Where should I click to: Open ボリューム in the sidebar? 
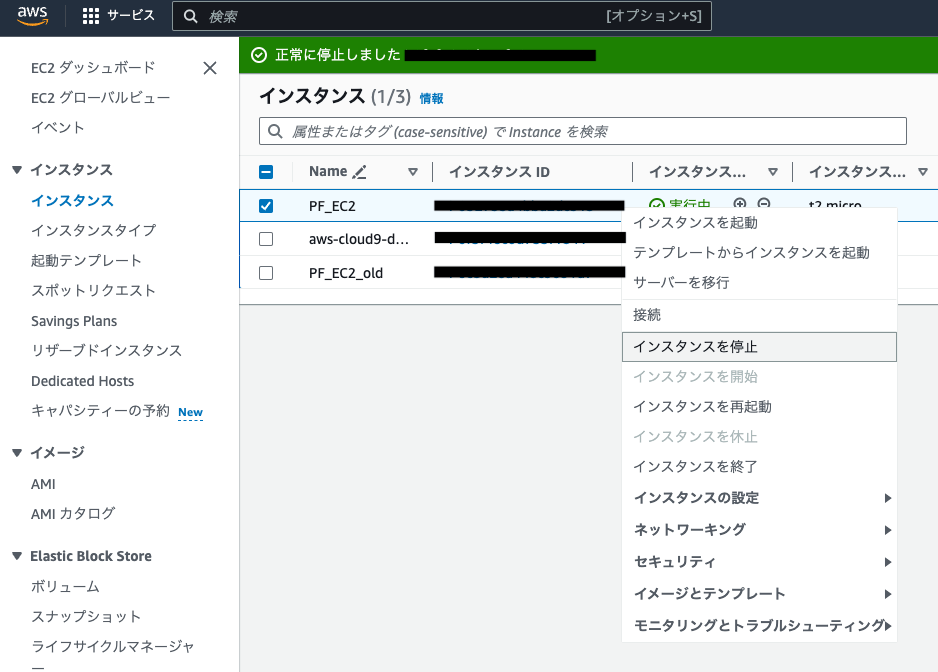(65, 587)
